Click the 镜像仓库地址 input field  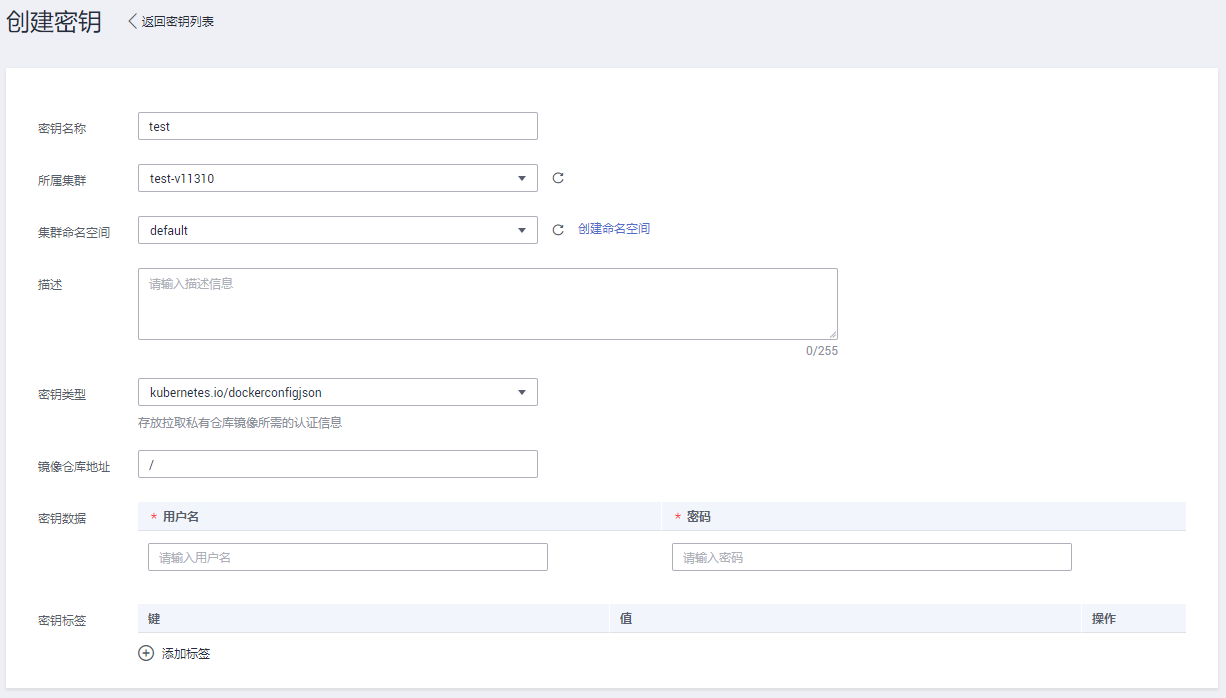pos(337,464)
